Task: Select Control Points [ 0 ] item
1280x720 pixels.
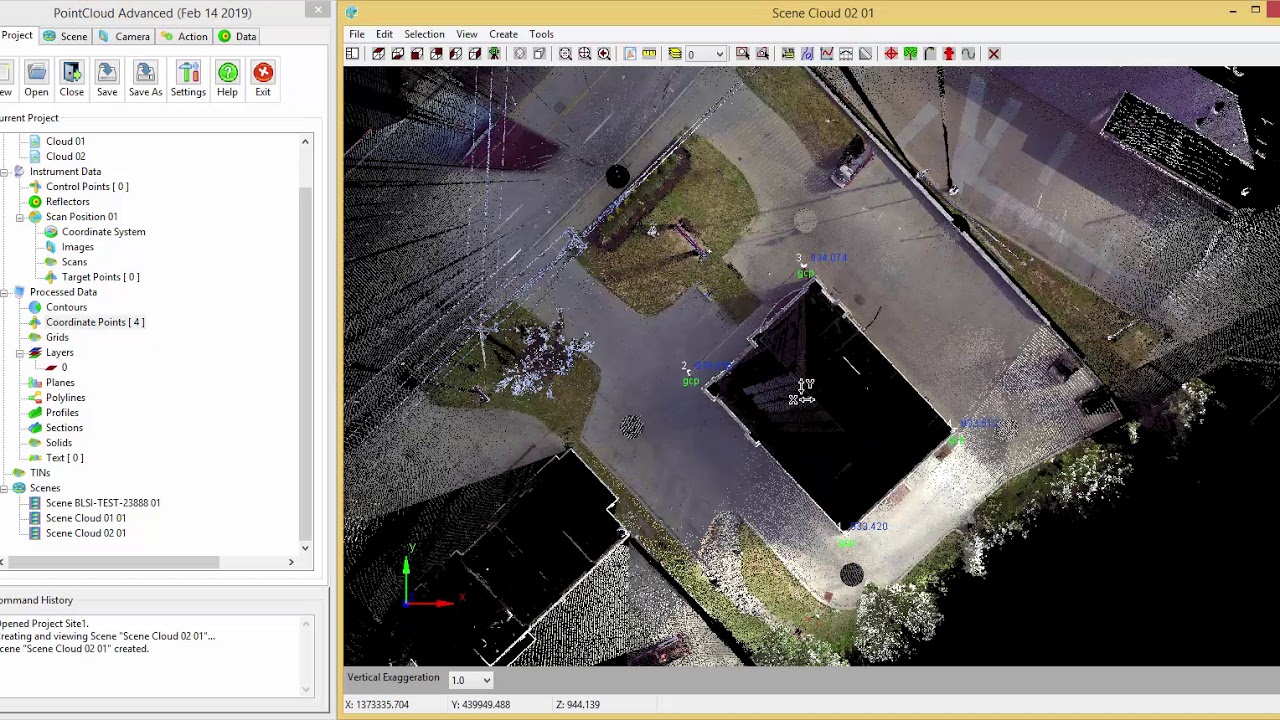Action: (x=87, y=187)
